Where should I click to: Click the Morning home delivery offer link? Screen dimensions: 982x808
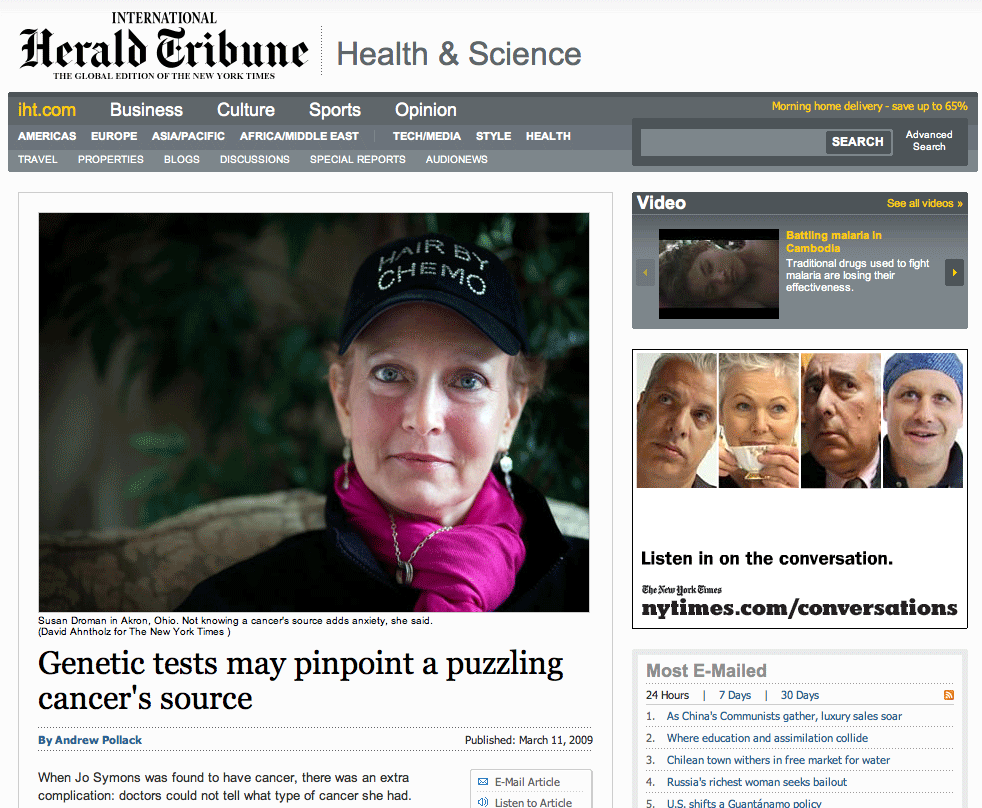(869, 106)
